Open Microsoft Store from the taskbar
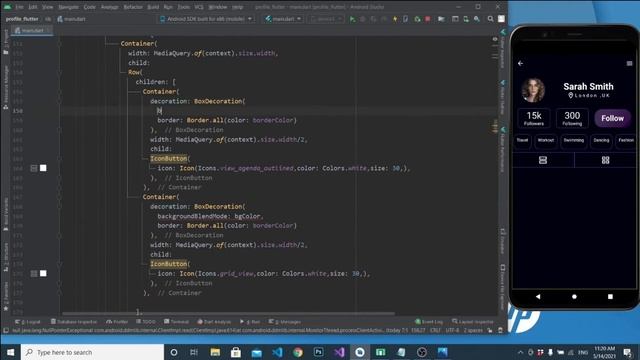This screenshot has width=640, height=360. tap(236, 352)
